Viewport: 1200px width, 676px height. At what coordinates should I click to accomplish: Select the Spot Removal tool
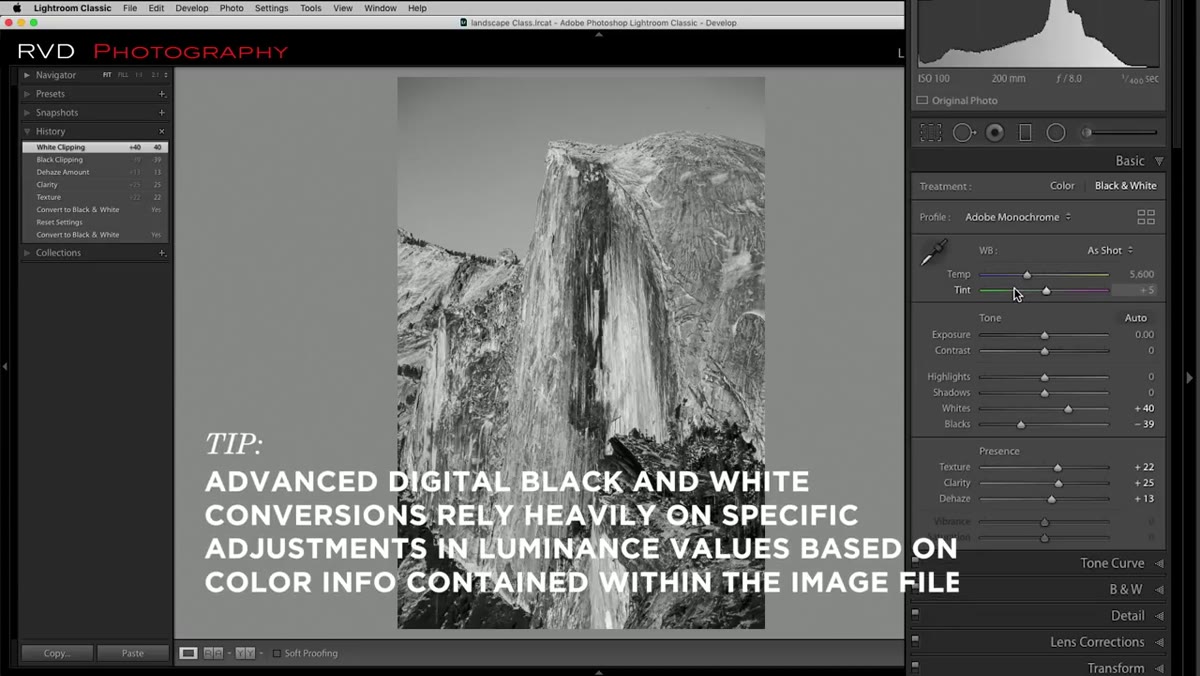point(964,133)
